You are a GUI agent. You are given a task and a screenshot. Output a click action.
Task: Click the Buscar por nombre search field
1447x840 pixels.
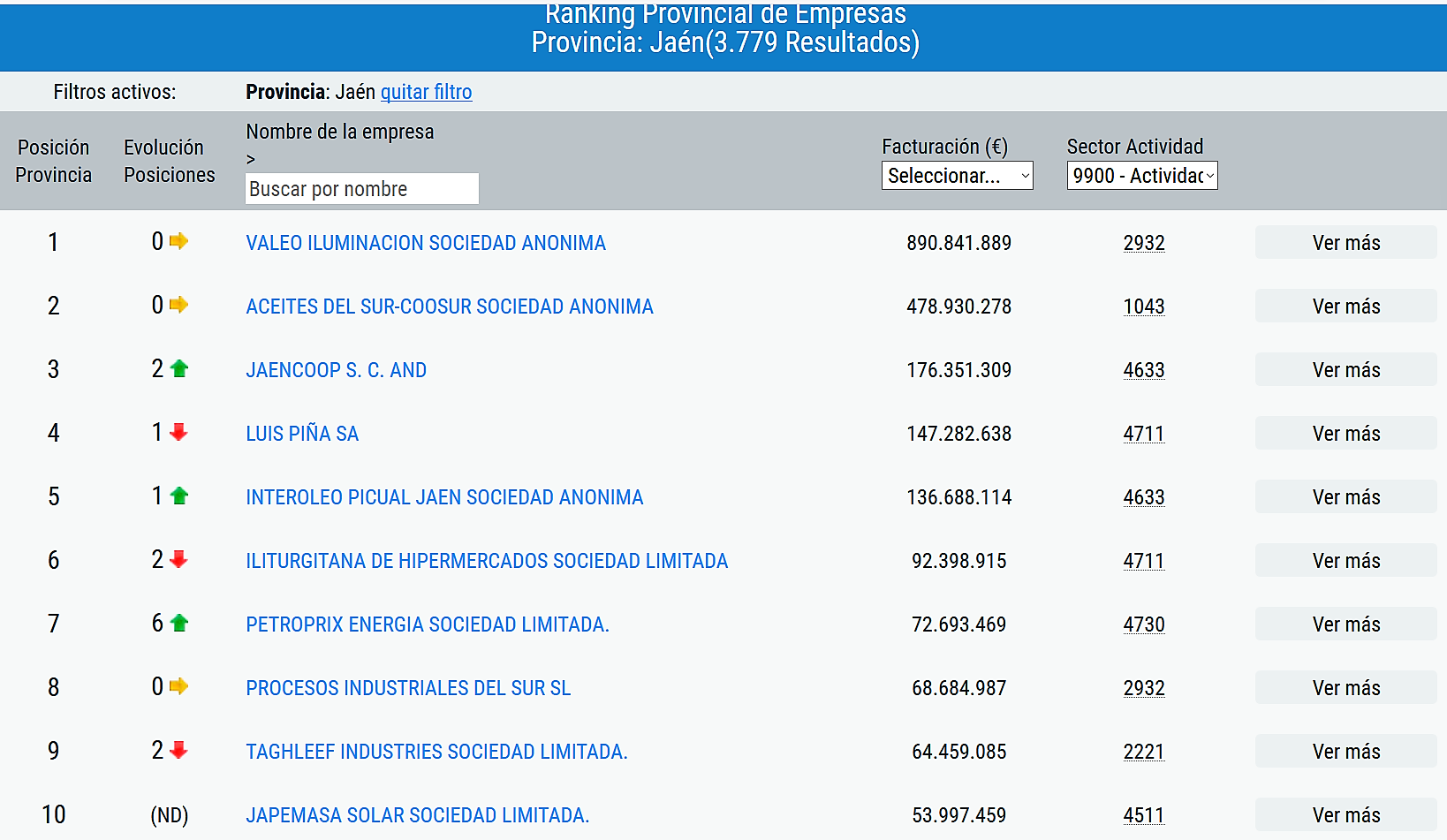point(362,189)
